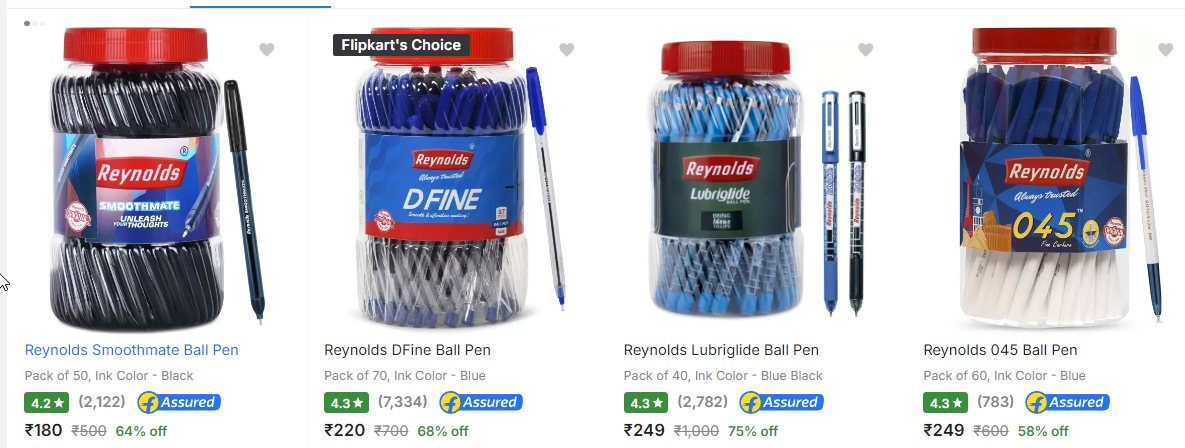Click the 4.2 star rating badge
1185x448 pixels.
[46, 403]
